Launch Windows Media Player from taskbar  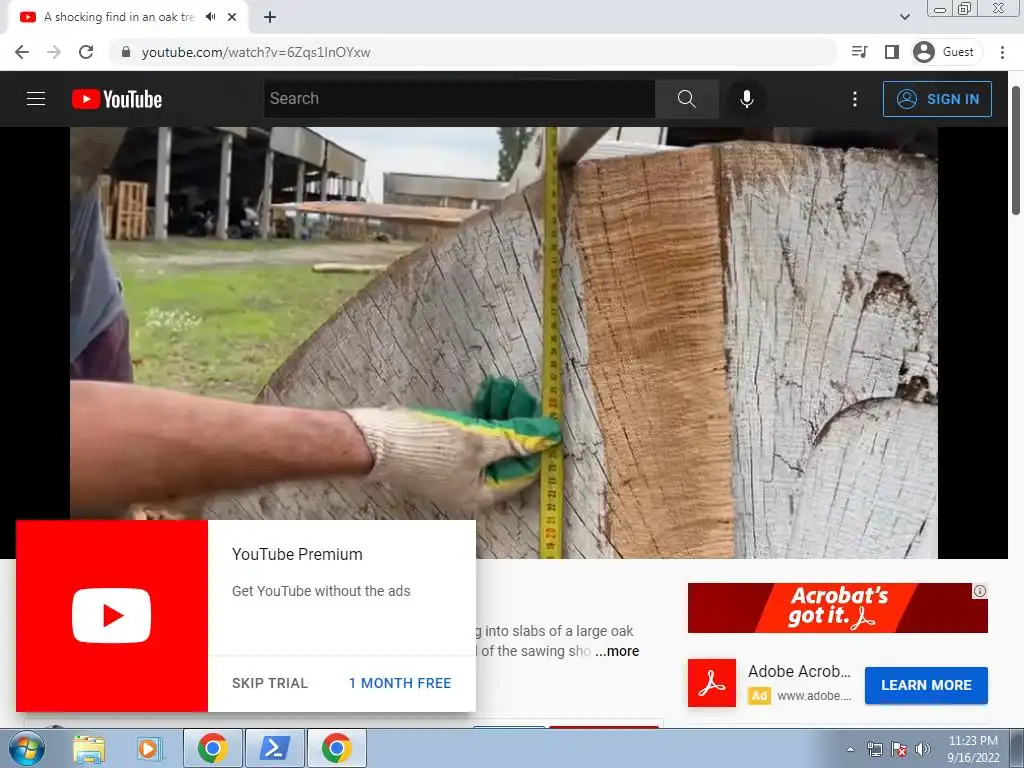150,748
